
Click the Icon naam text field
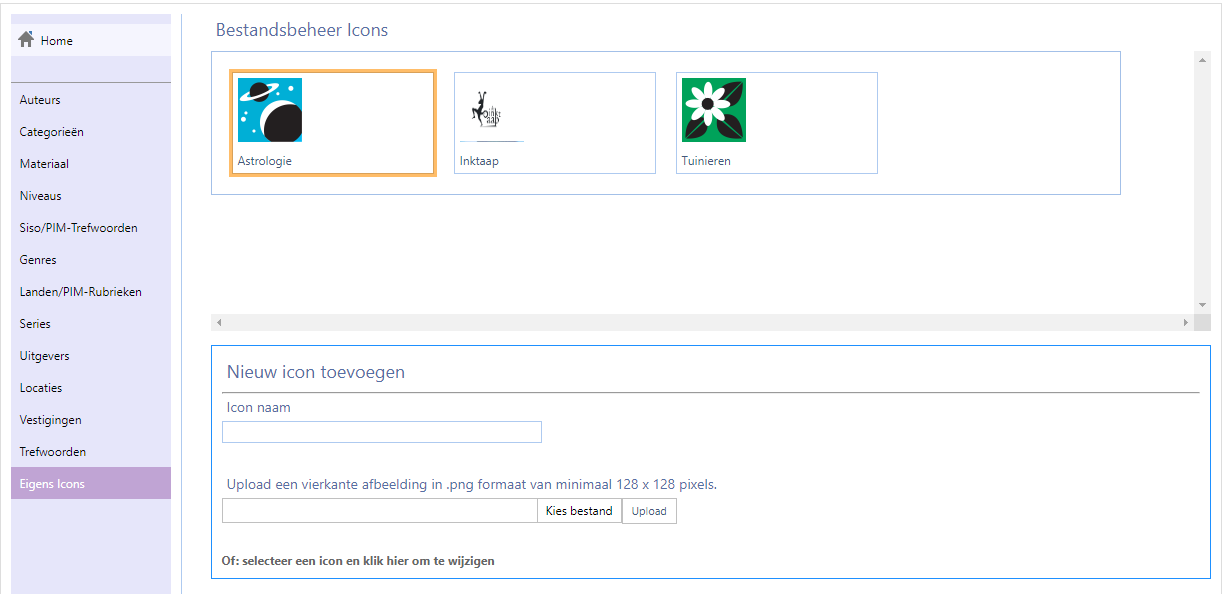[381, 432]
